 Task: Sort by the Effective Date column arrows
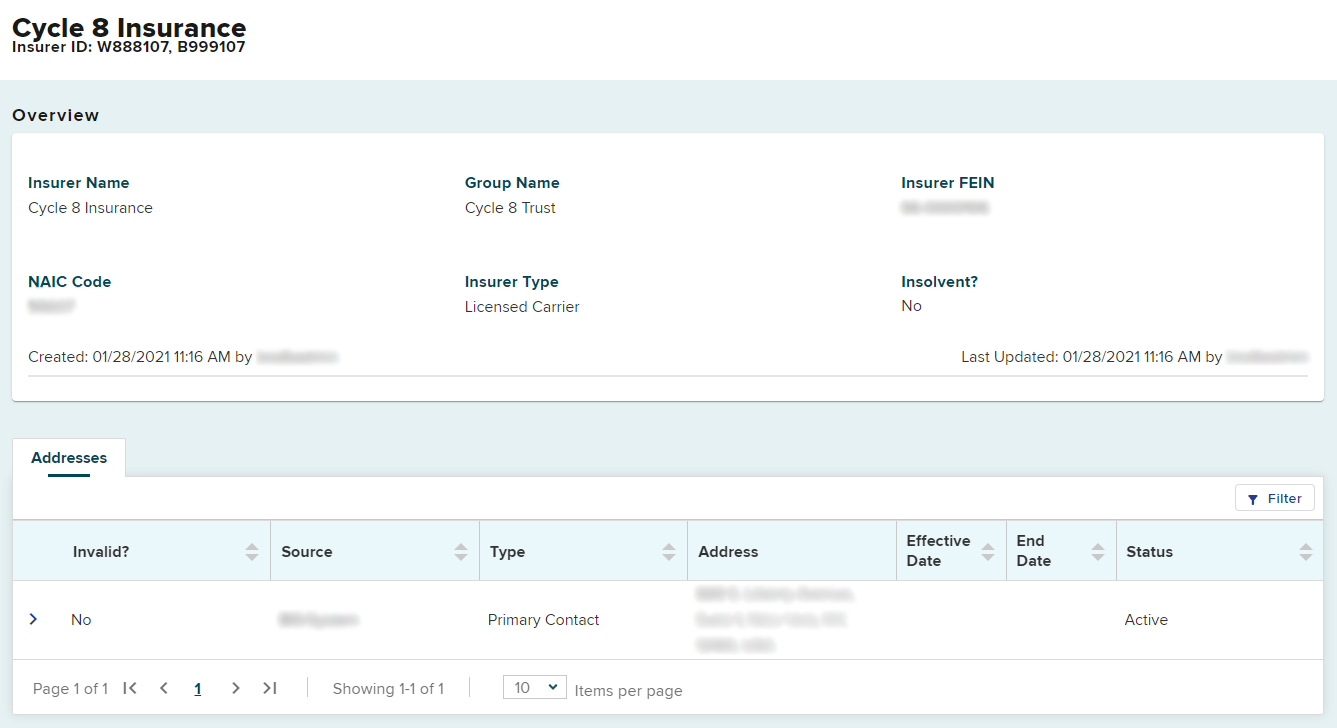pyautogui.click(x=988, y=552)
